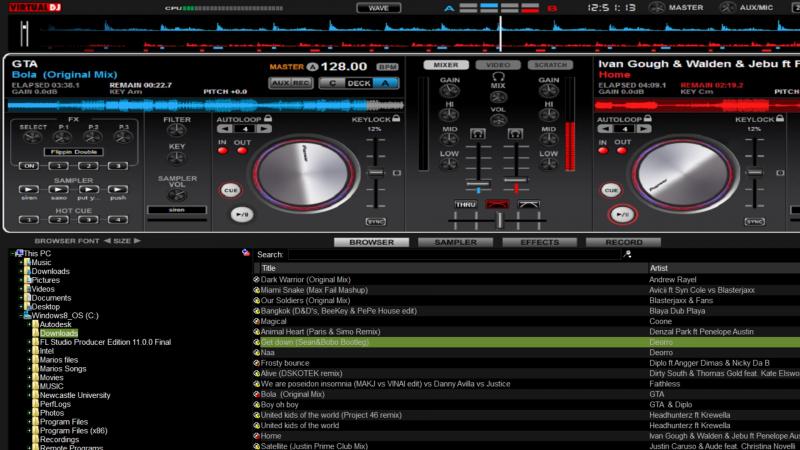800x450 pixels.
Task: Click the SAMPLER VOL knob
Action: pos(177,195)
